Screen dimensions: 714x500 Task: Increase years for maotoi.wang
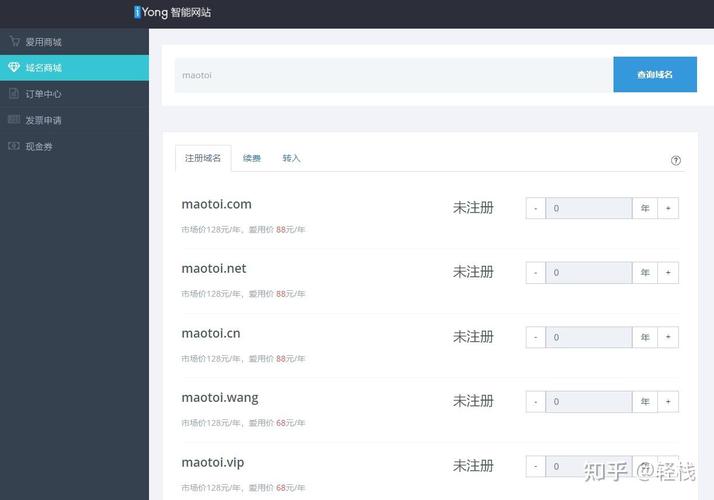(668, 402)
